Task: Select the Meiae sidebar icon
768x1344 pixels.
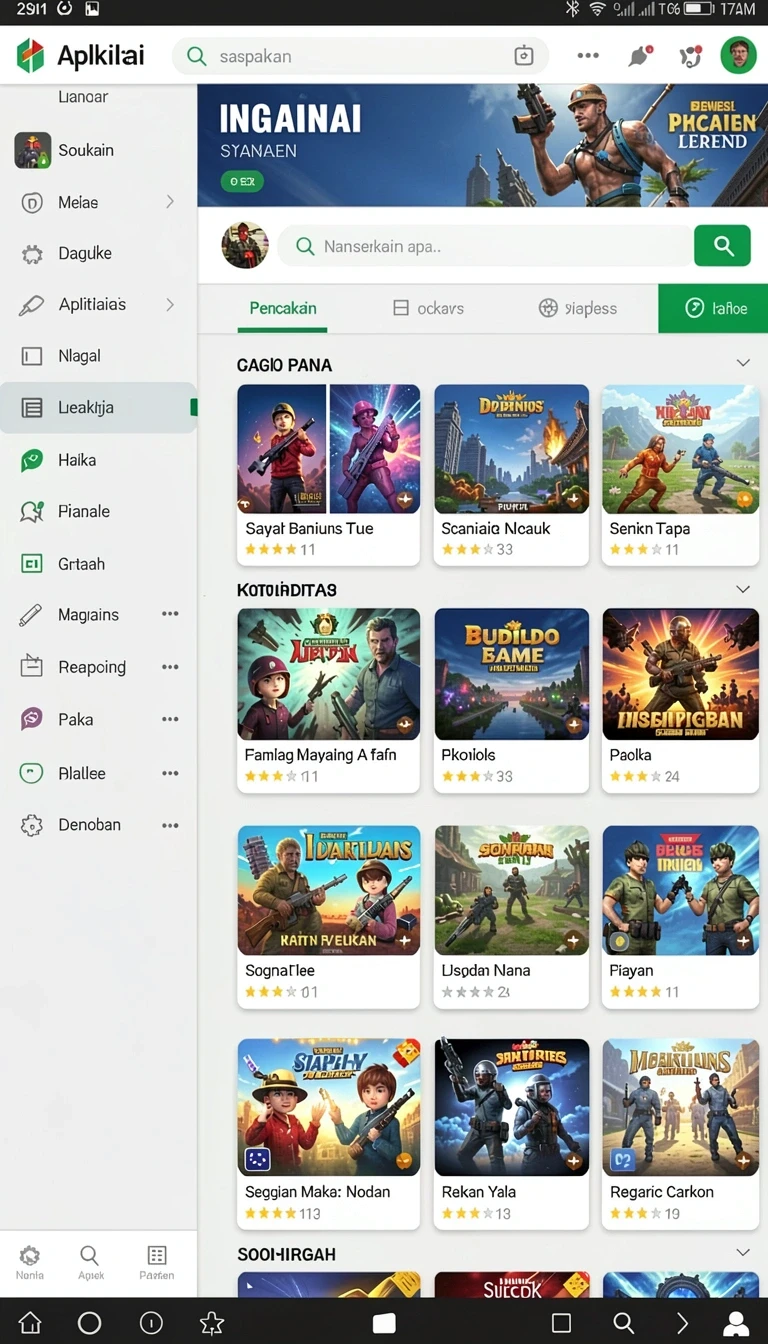Action: (32, 202)
